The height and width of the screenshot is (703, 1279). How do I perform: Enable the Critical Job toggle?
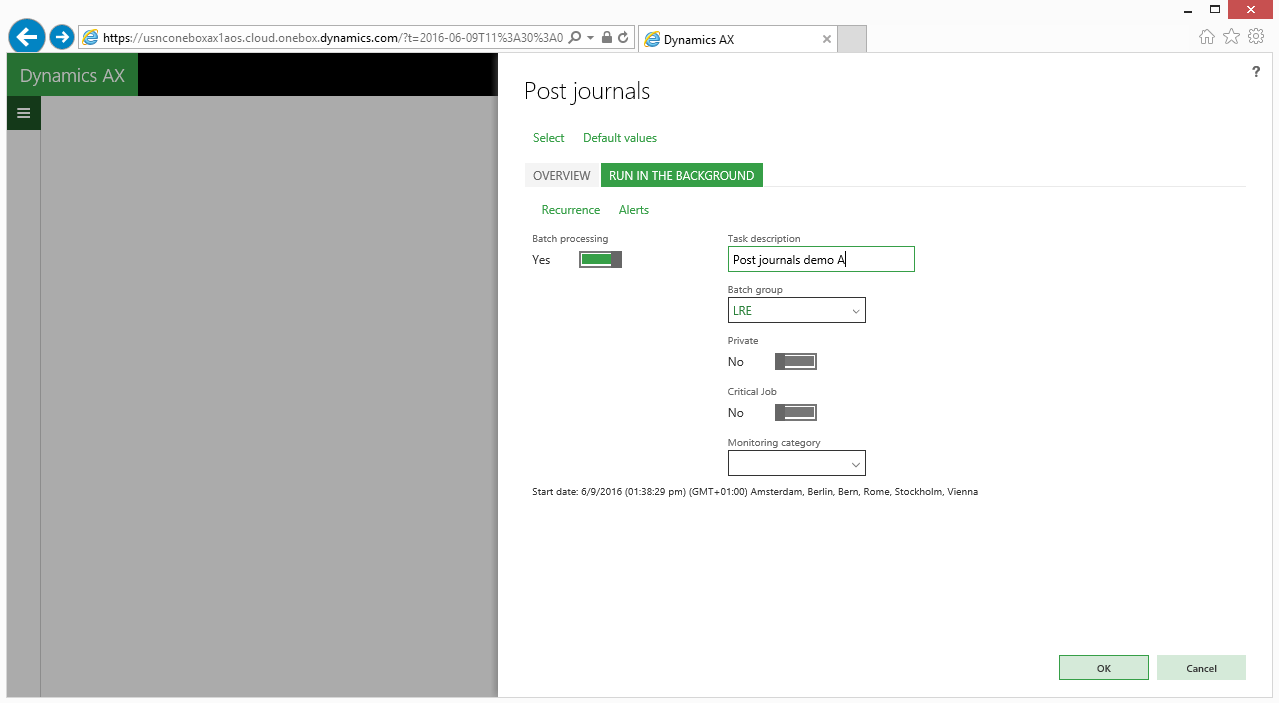coord(796,413)
